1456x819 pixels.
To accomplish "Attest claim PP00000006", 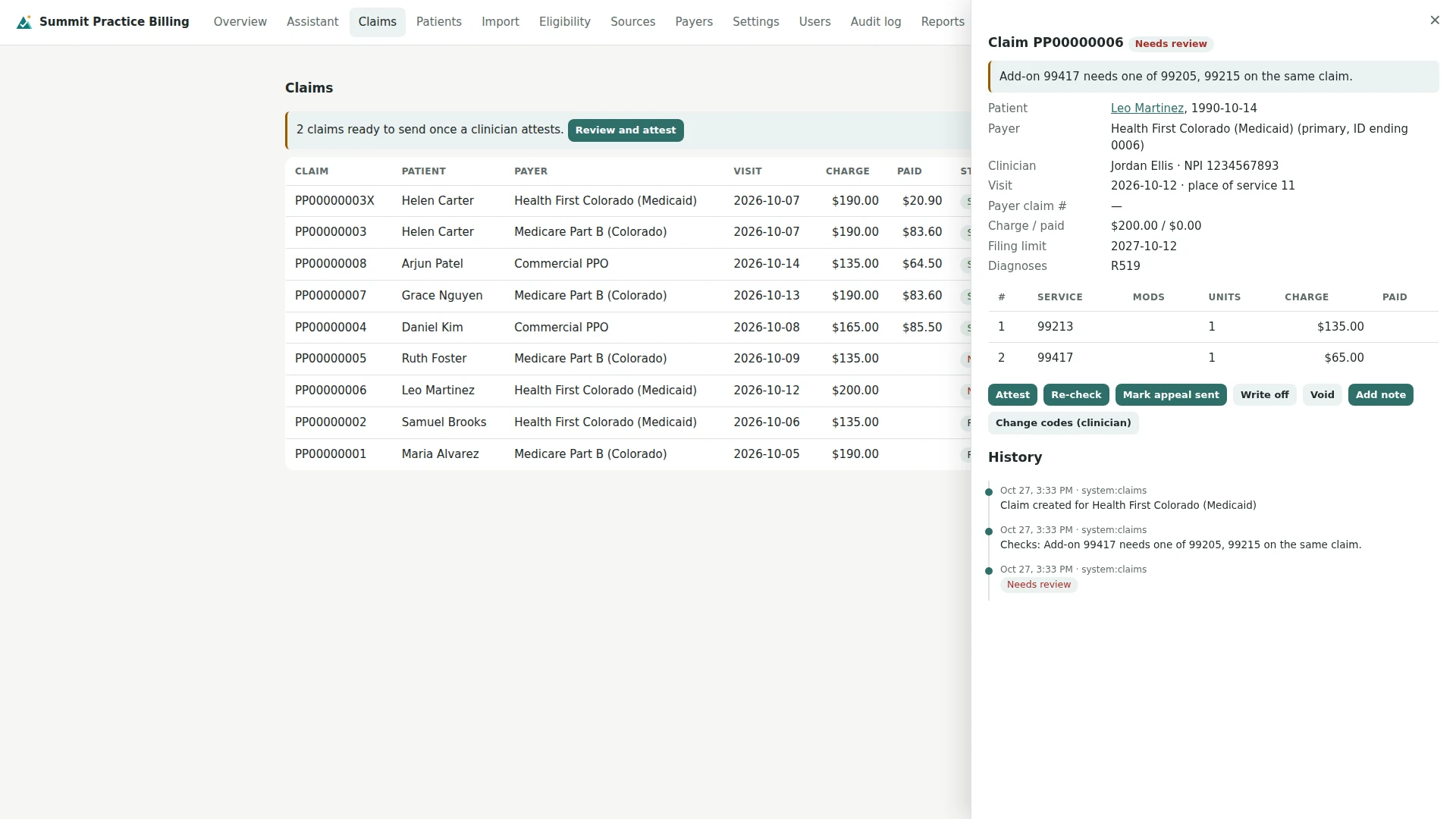I will [x=1012, y=395].
